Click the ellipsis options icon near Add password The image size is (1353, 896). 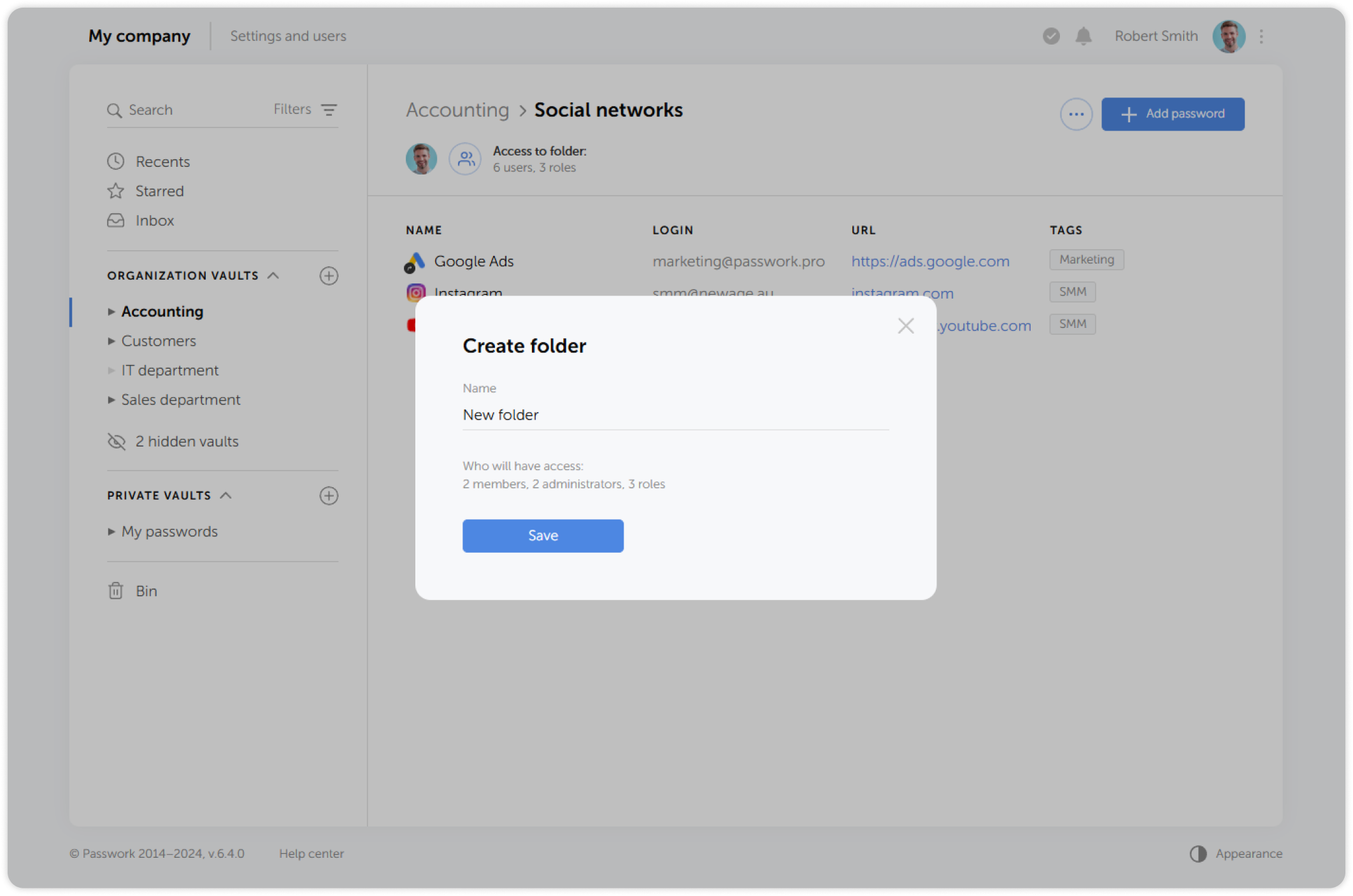(x=1076, y=114)
